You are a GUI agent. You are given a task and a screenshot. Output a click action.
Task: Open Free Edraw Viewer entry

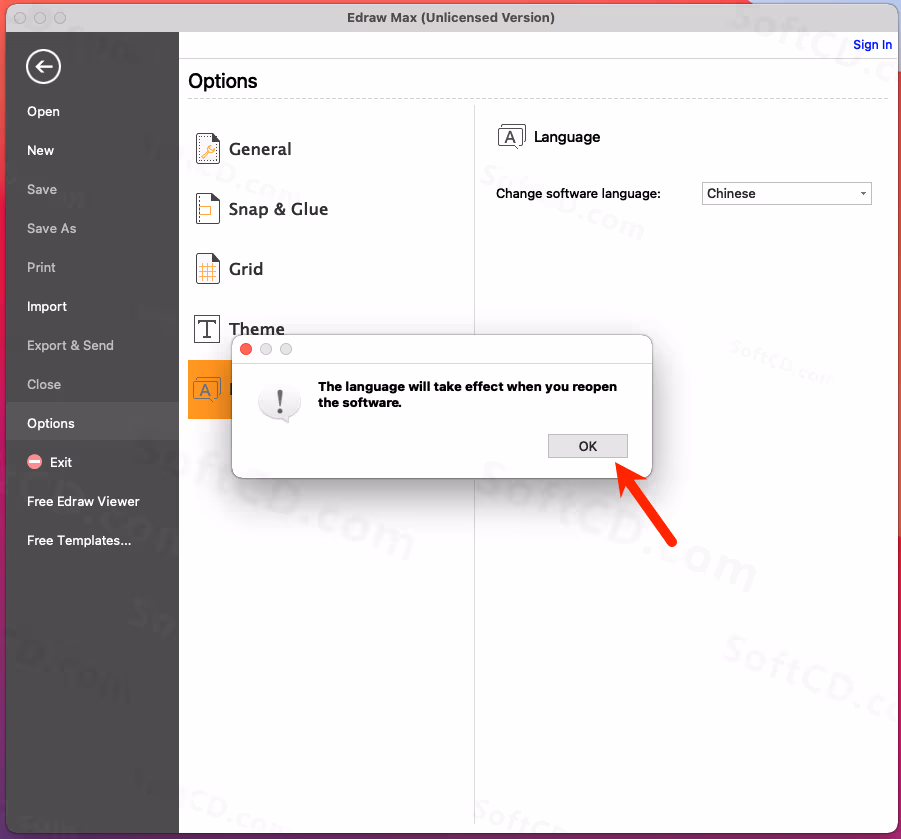[x=83, y=502]
